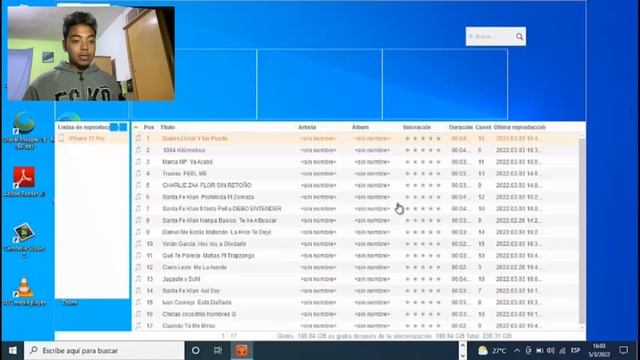The height and width of the screenshot is (360, 640).
Task: Sort by the Valoración column header
Action: point(416,127)
